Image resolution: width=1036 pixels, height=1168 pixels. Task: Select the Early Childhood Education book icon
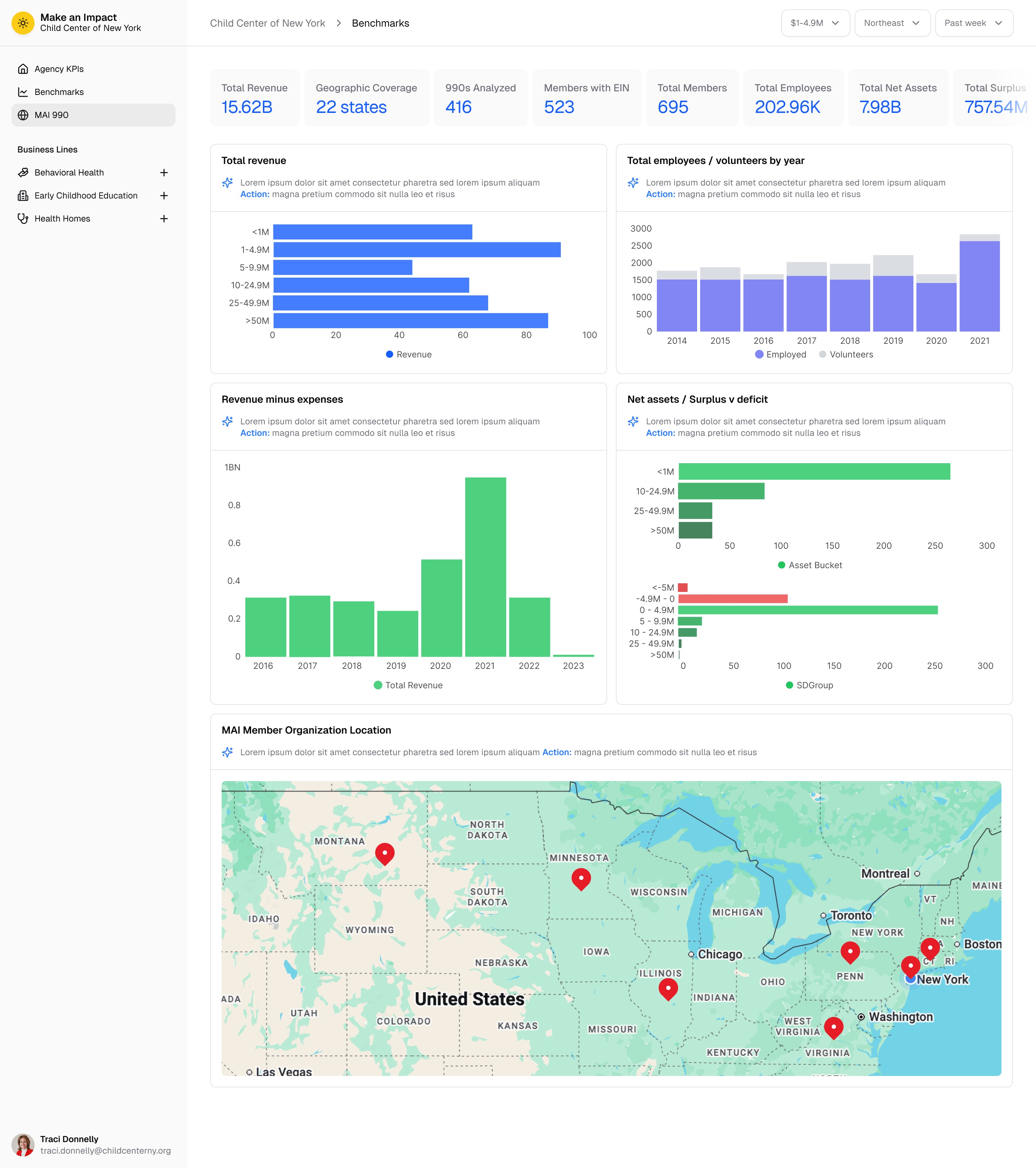[23, 195]
